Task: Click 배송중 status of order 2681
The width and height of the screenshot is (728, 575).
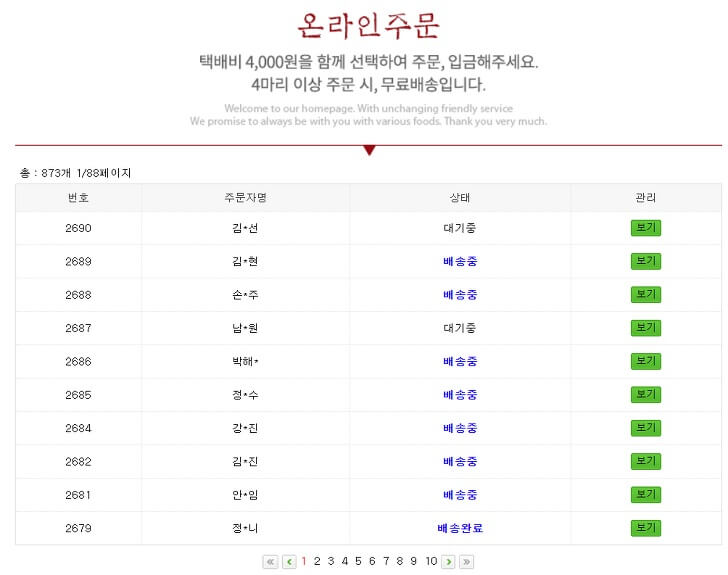Action: [x=460, y=495]
